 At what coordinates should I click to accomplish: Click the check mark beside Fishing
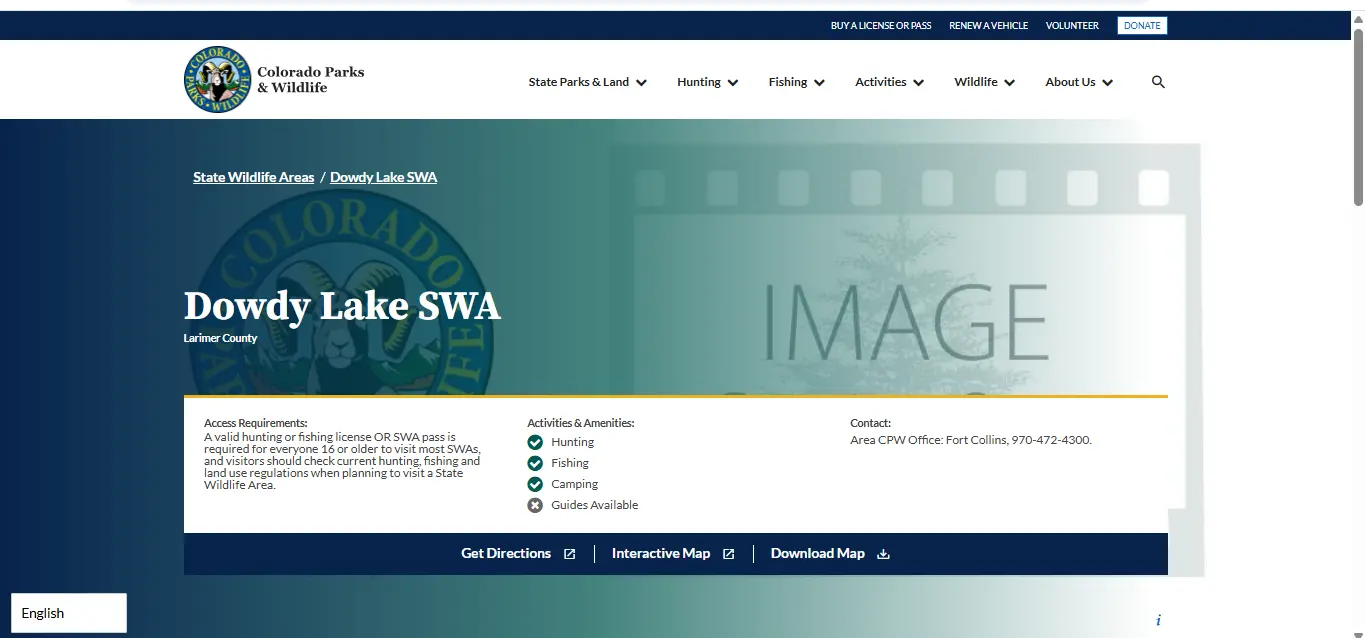pyautogui.click(x=535, y=463)
